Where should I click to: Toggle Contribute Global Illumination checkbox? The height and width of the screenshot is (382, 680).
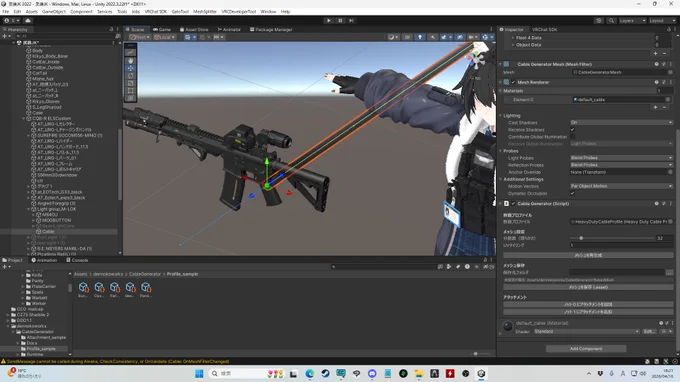(x=573, y=137)
